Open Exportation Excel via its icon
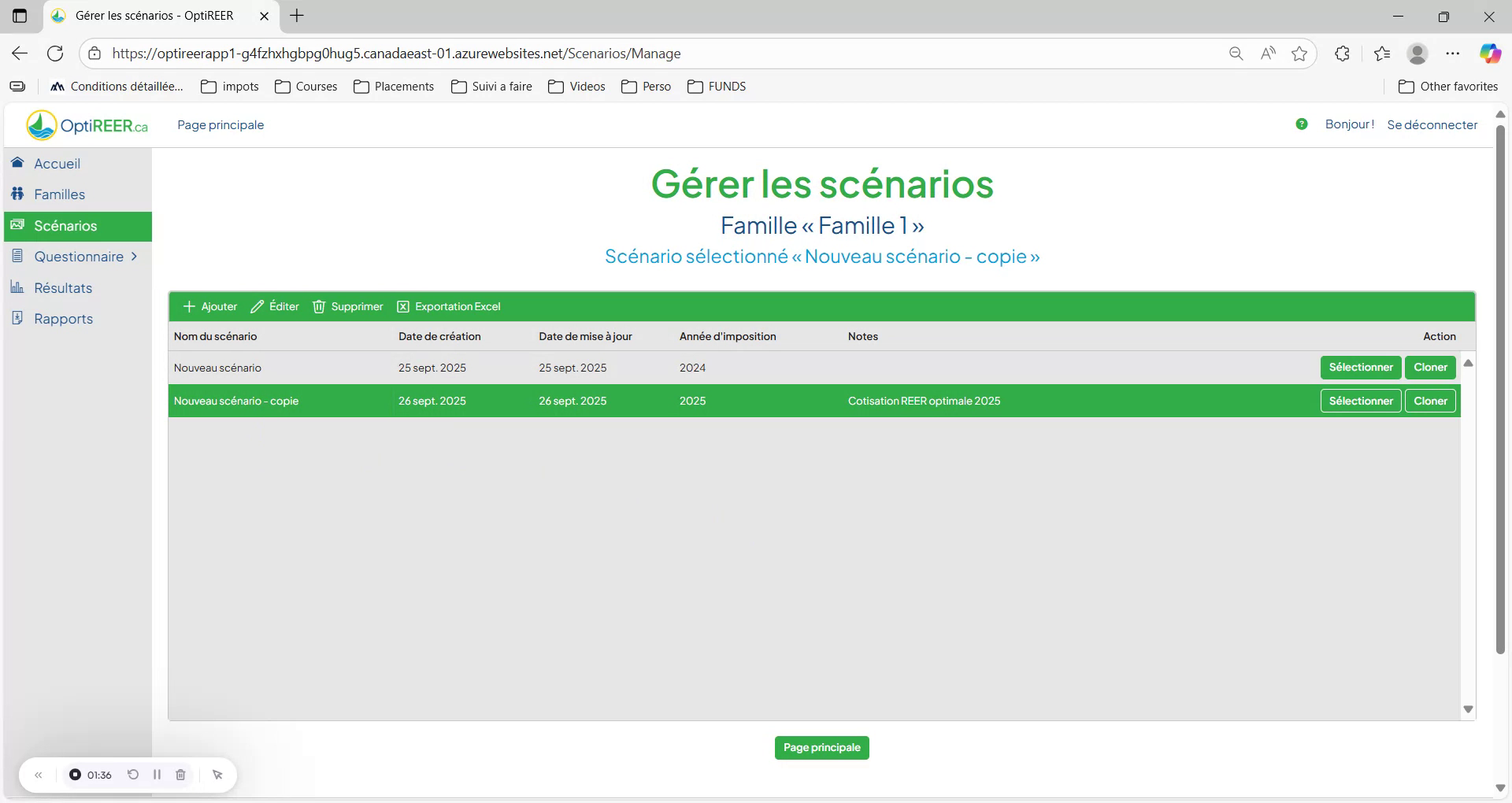This screenshot has width=1512, height=803. coord(403,306)
